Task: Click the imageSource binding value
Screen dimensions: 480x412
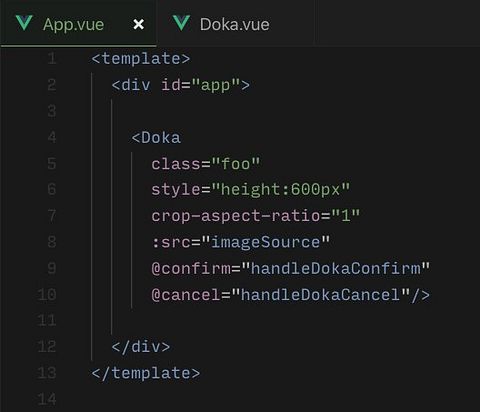Action: pyautogui.click(x=266, y=242)
